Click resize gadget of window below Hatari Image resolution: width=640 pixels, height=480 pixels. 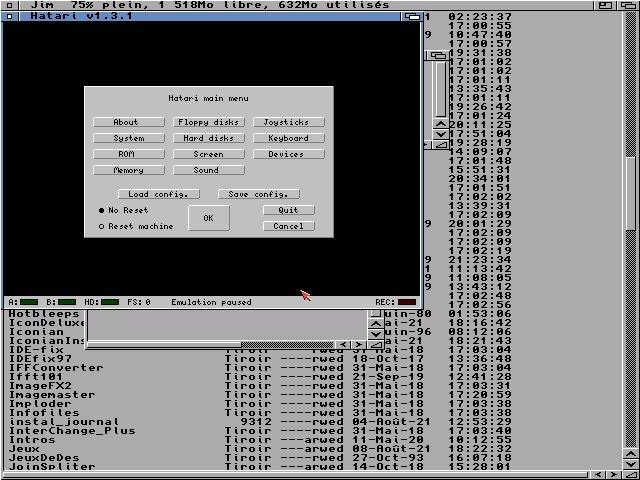[375, 345]
